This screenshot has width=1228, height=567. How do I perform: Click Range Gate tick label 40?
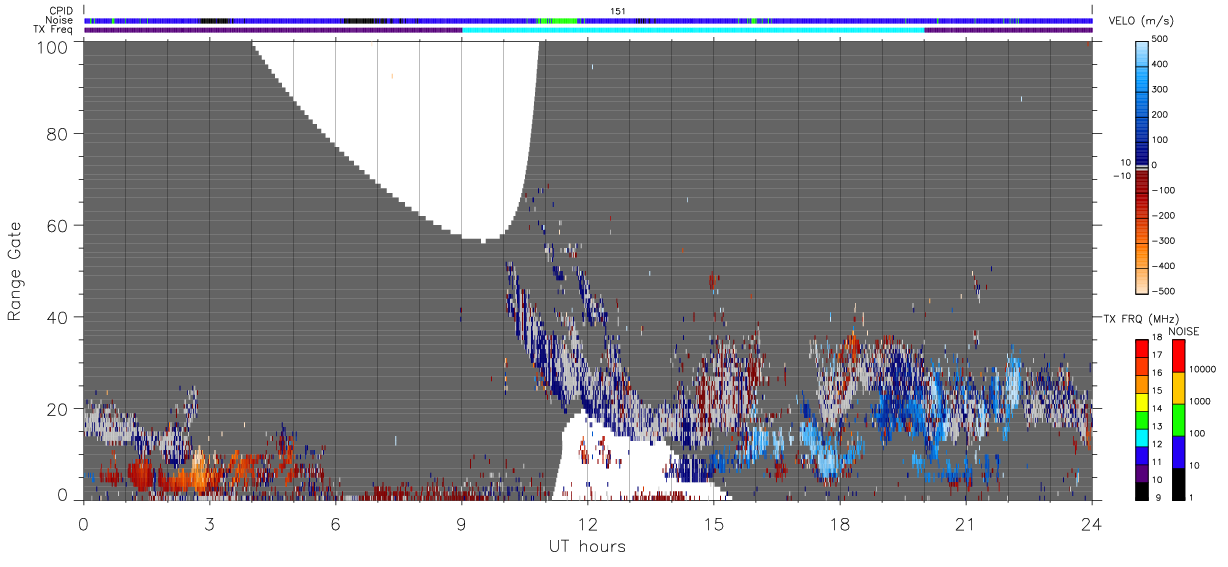[x=55, y=317]
